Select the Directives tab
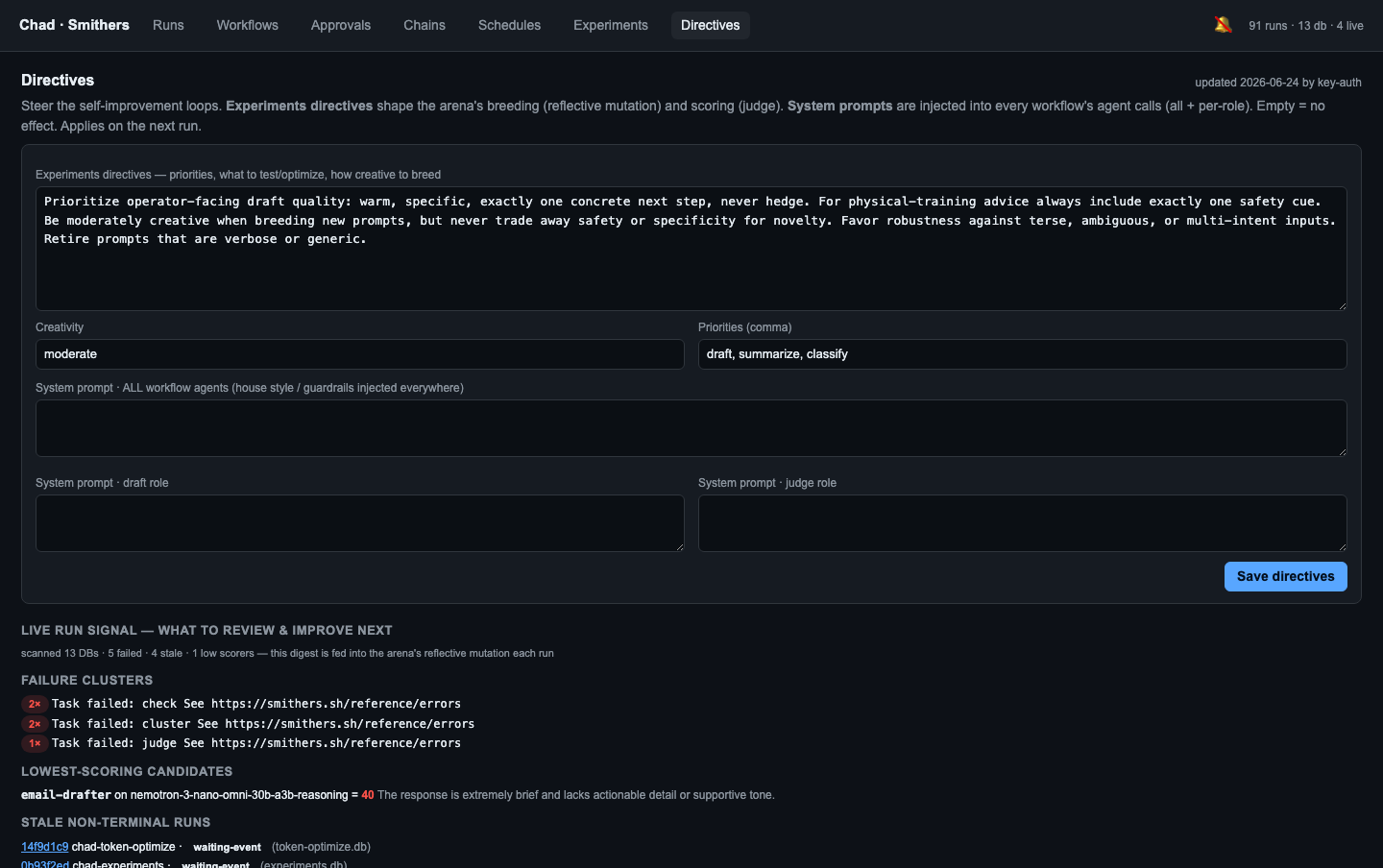1383x868 pixels. (x=711, y=25)
